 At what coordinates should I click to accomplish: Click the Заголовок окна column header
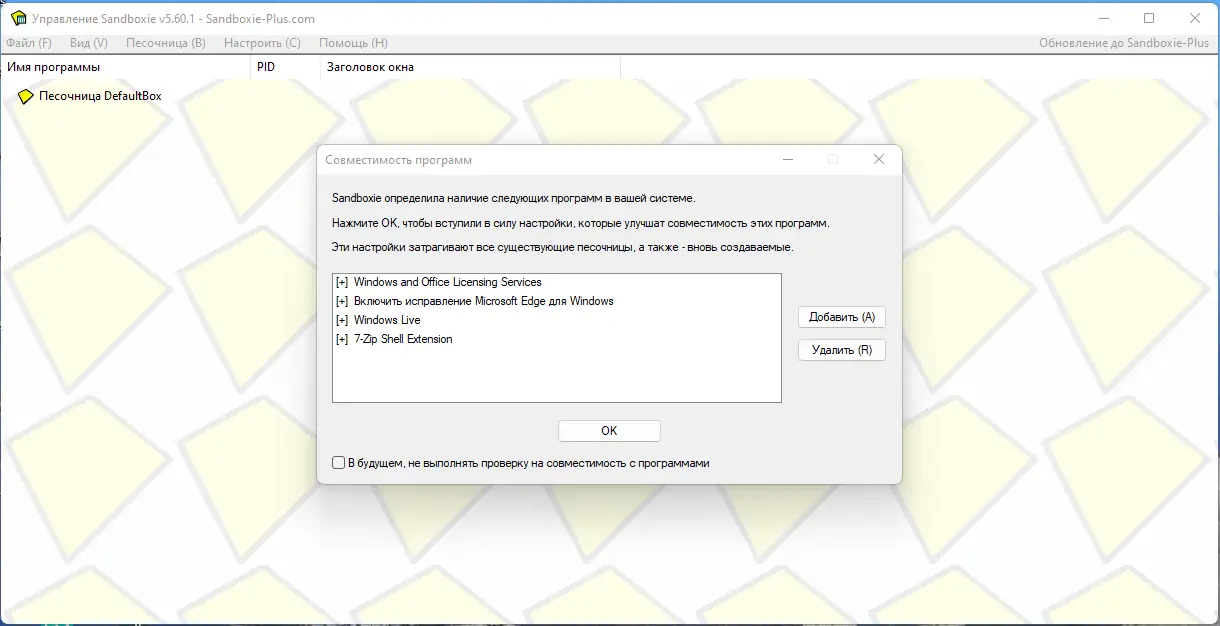point(470,67)
